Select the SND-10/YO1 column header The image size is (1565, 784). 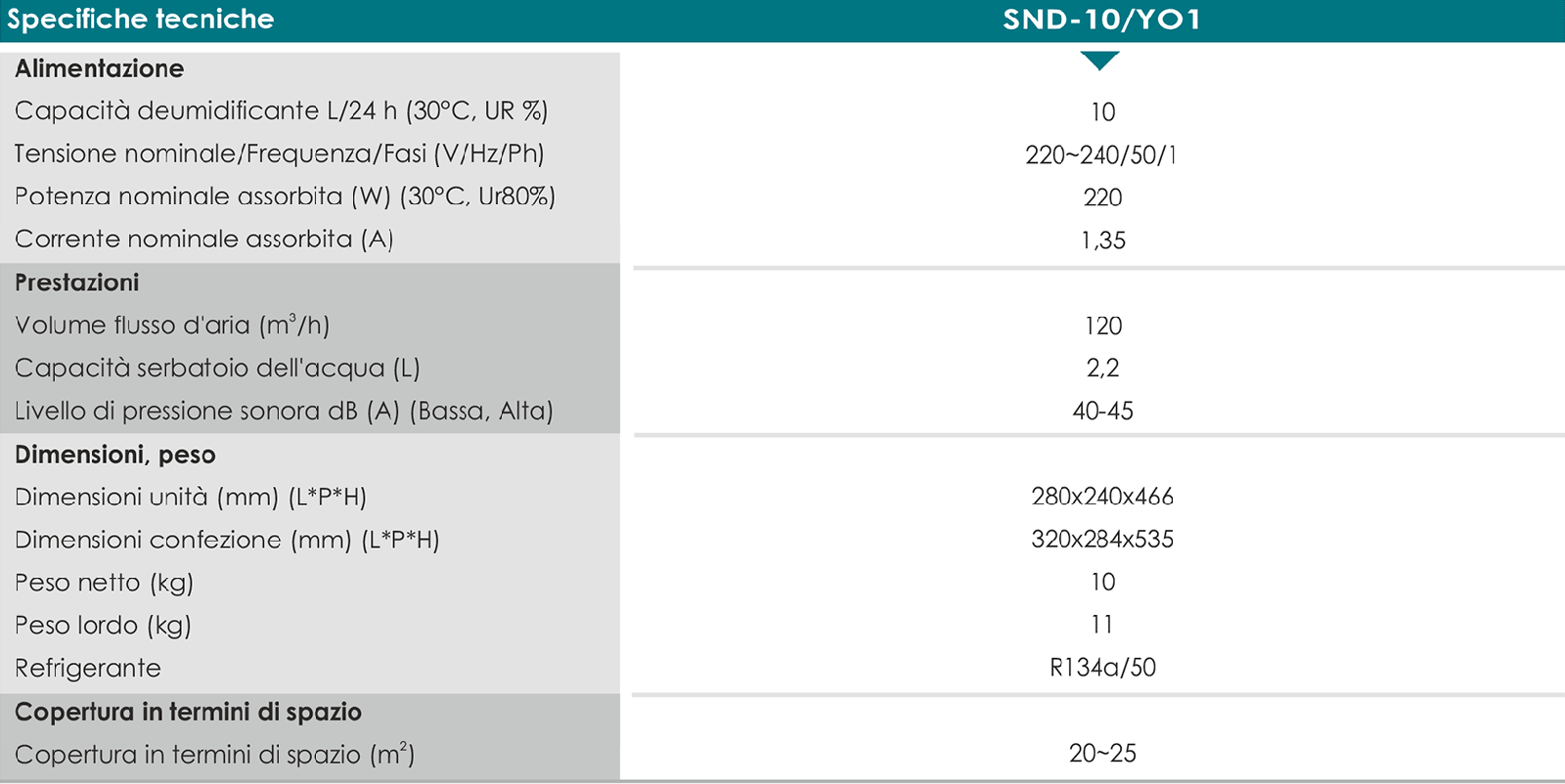1102,20
